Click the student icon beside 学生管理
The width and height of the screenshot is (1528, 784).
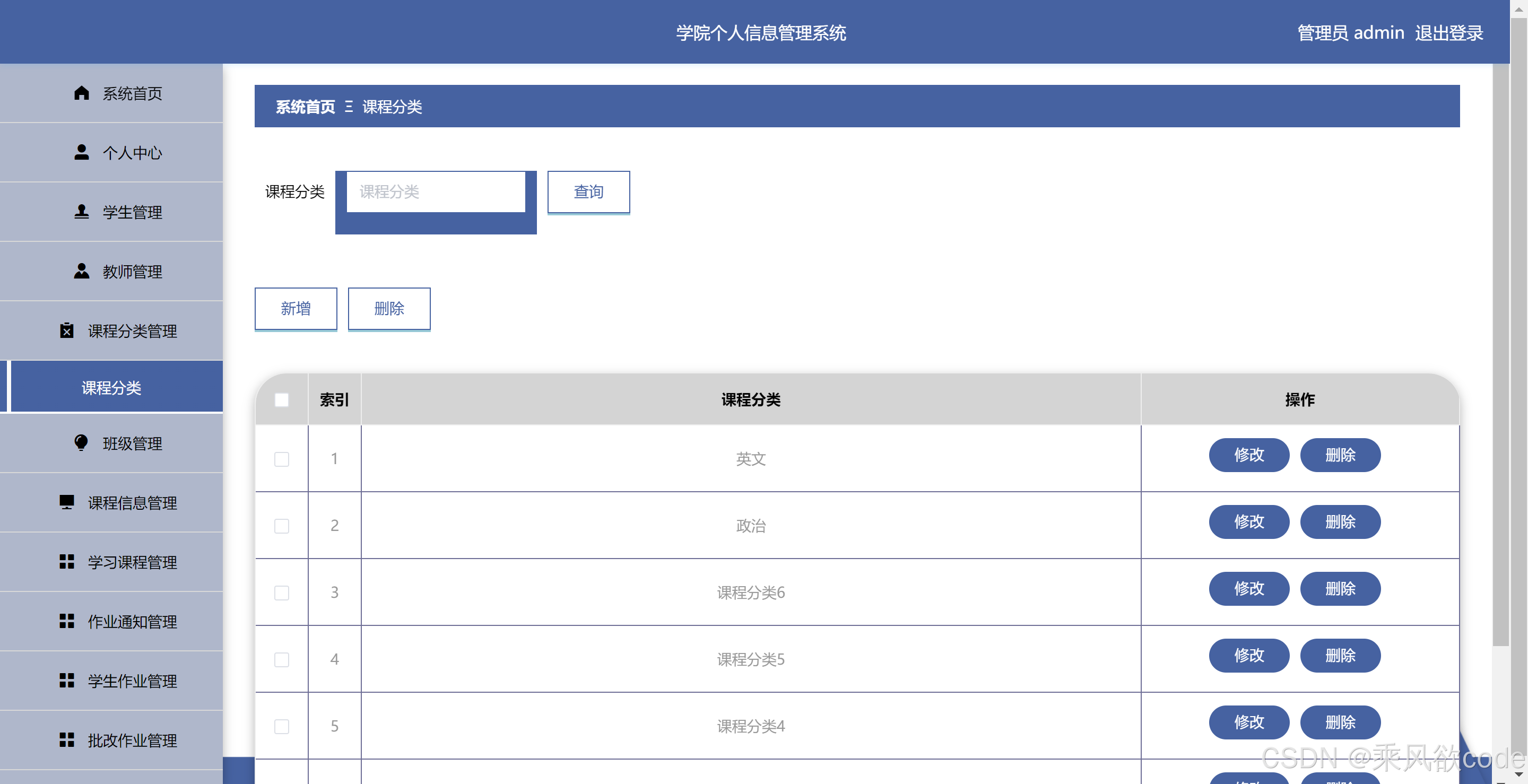[x=81, y=212]
